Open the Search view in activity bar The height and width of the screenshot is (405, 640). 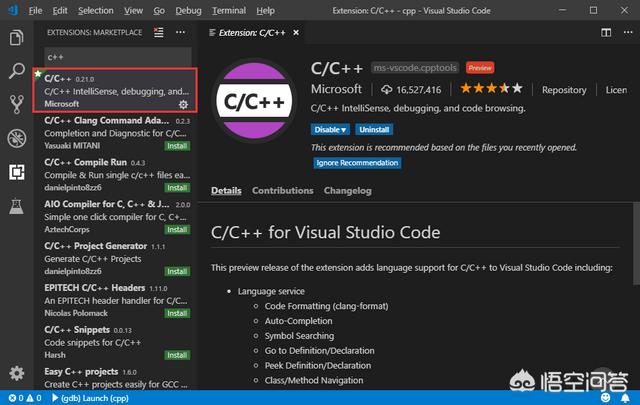(x=16, y=71)
